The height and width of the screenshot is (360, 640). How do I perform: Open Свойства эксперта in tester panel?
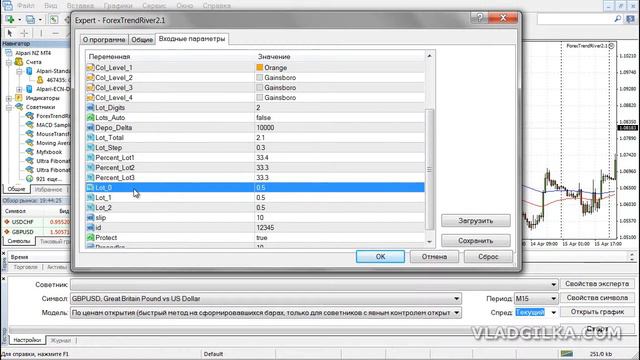point(597,284)
